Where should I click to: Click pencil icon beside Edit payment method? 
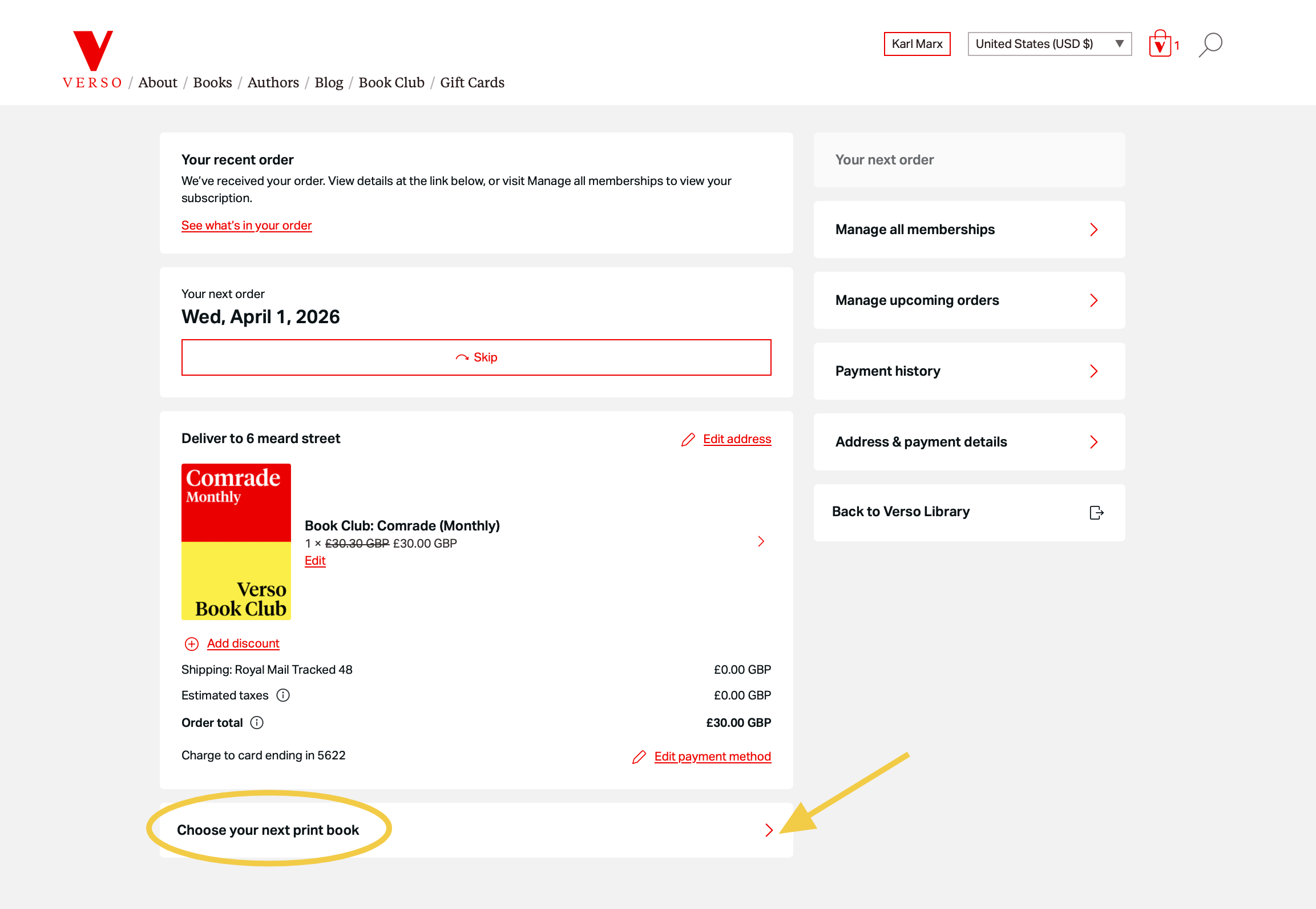tap(639, 757)
